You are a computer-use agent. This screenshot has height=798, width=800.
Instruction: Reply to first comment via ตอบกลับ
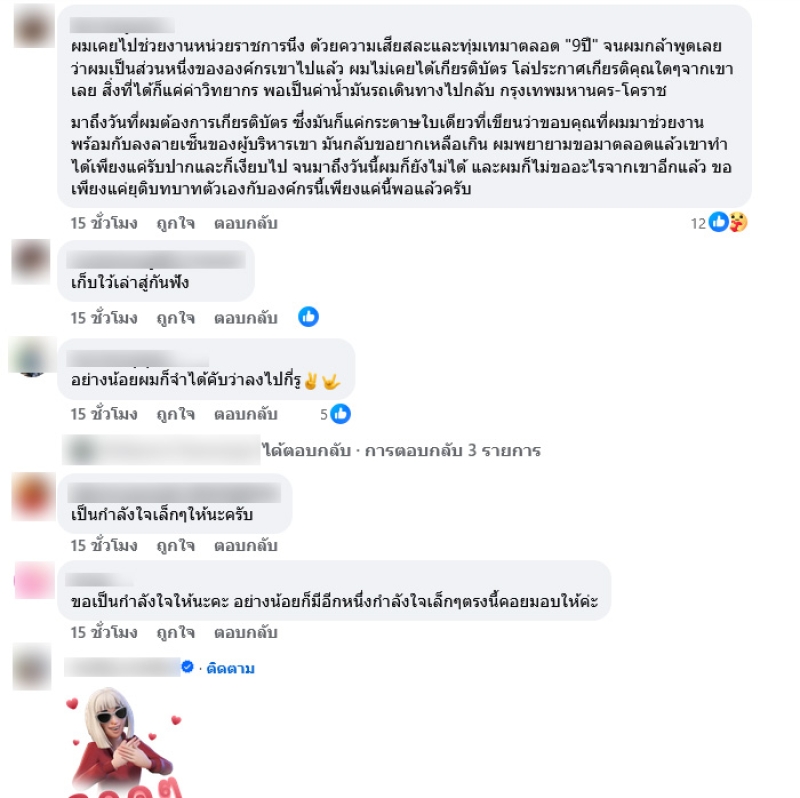245,223
